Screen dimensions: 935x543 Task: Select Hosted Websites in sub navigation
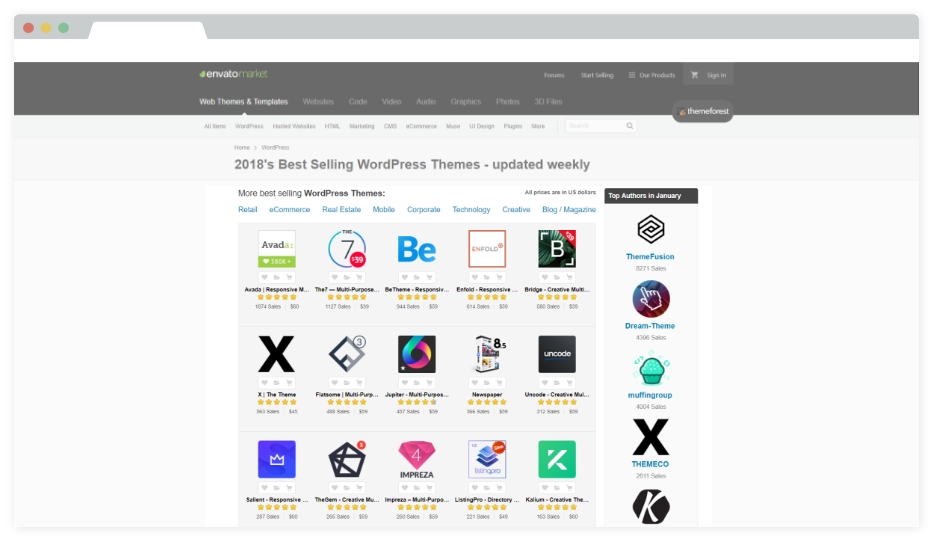tap(294, 126)
